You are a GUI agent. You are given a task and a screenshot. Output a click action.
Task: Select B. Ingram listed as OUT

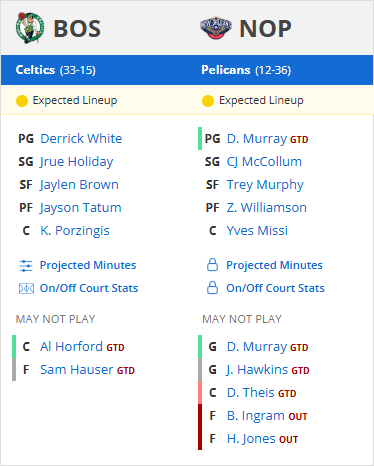tap(255, 416)
